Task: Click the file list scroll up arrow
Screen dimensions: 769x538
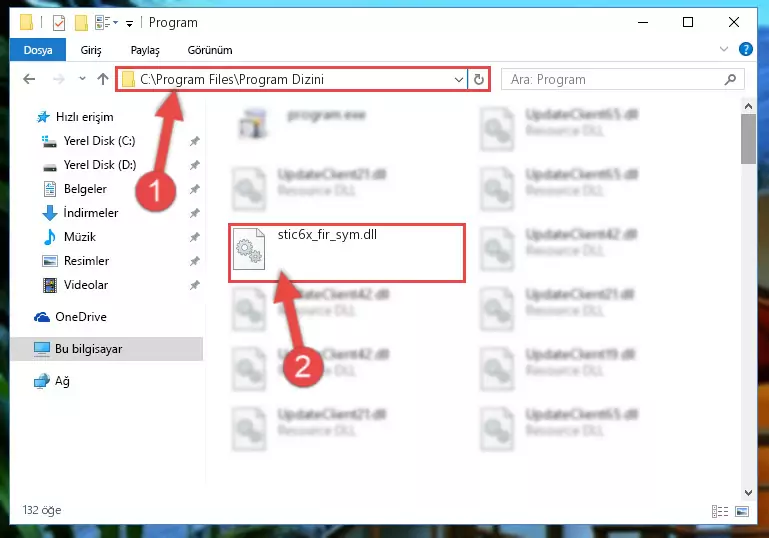Action: pyautogui.click(x=748, y=106)
